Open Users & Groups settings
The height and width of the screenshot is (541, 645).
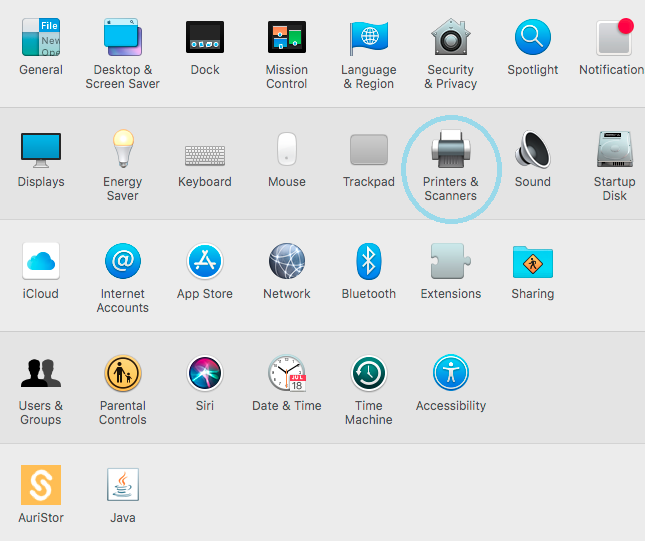coord(41,374)
